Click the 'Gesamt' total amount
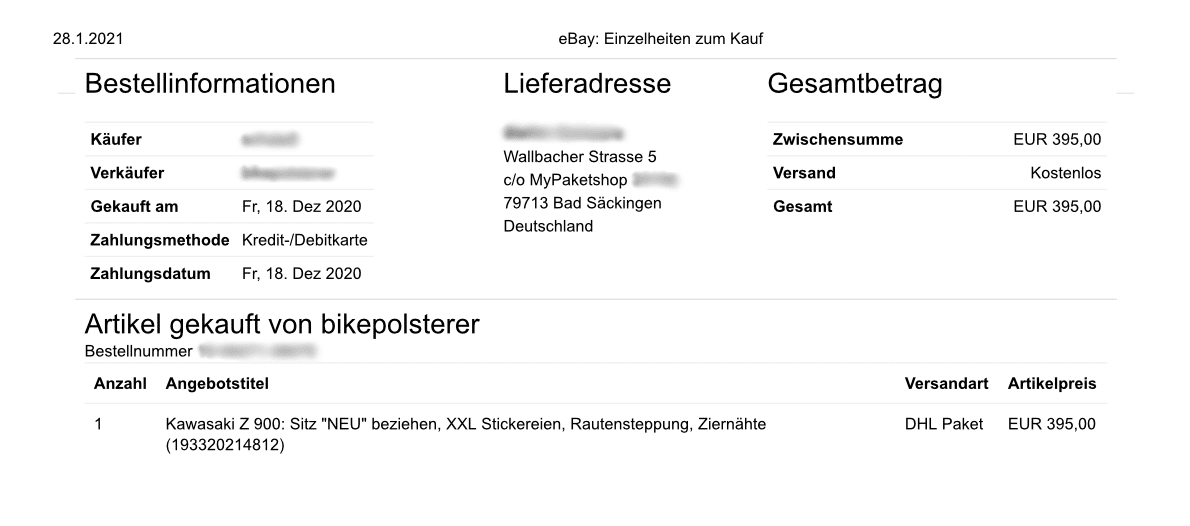Screen dimensions: 1190x526 tap(1057, 207)
